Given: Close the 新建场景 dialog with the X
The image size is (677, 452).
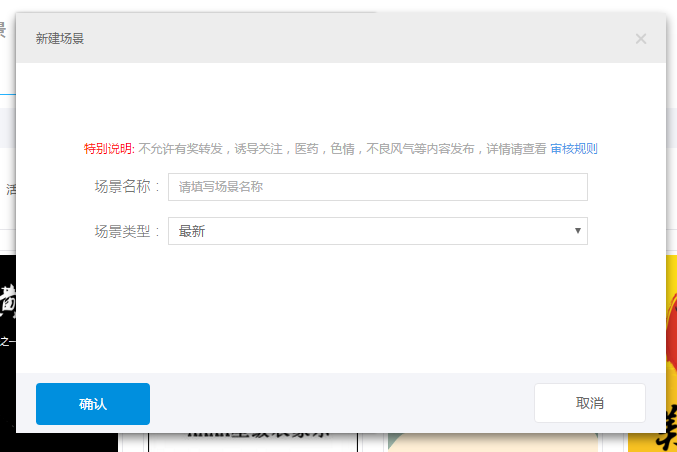Looking at the screenshot, I should (641, 39).
